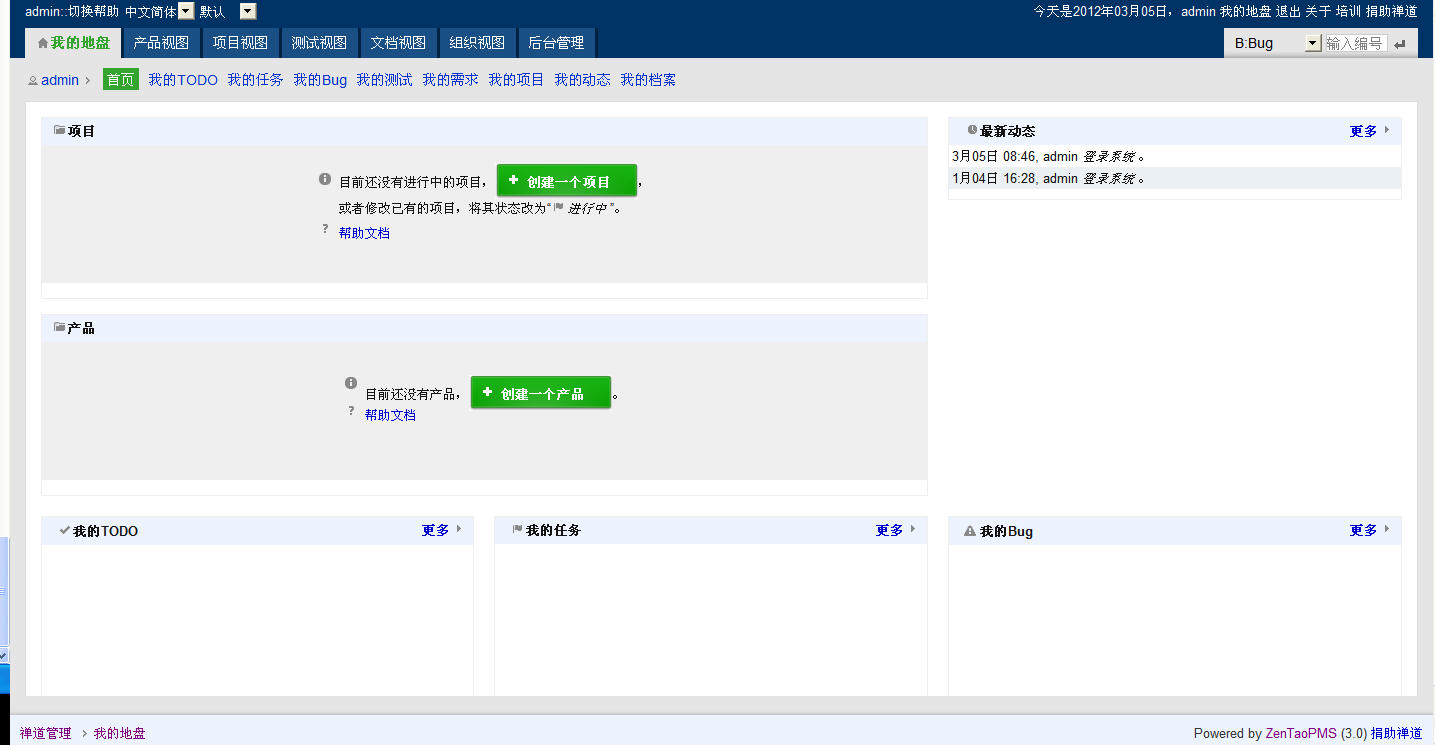Click the 创建一个项目 green button
Viewport: 1435px width, 745px height.
point(566,181)
